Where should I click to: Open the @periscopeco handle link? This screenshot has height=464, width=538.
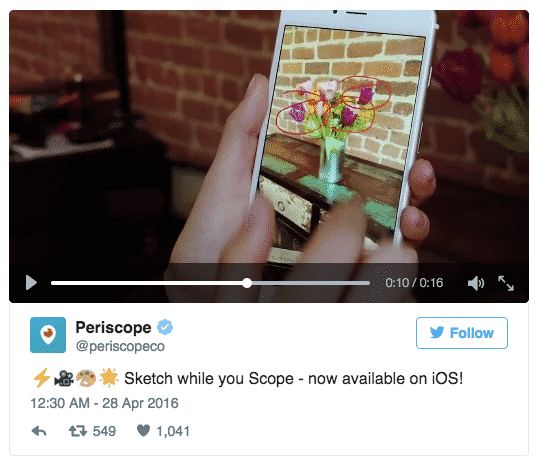pyautogui.click(x=120, y=346)
